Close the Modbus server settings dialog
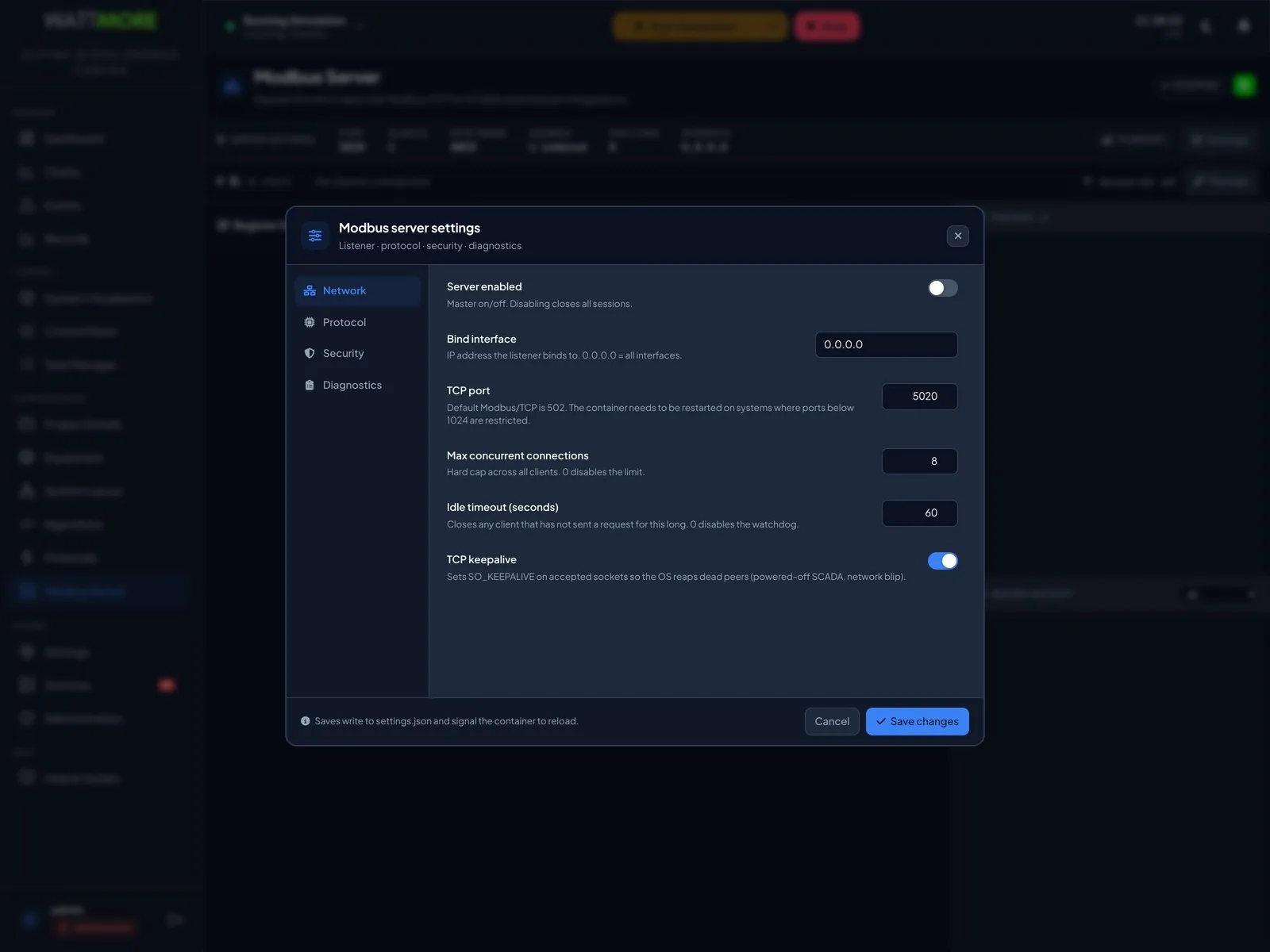Screen dimensions: 1270x952 [x=958, y=236]
